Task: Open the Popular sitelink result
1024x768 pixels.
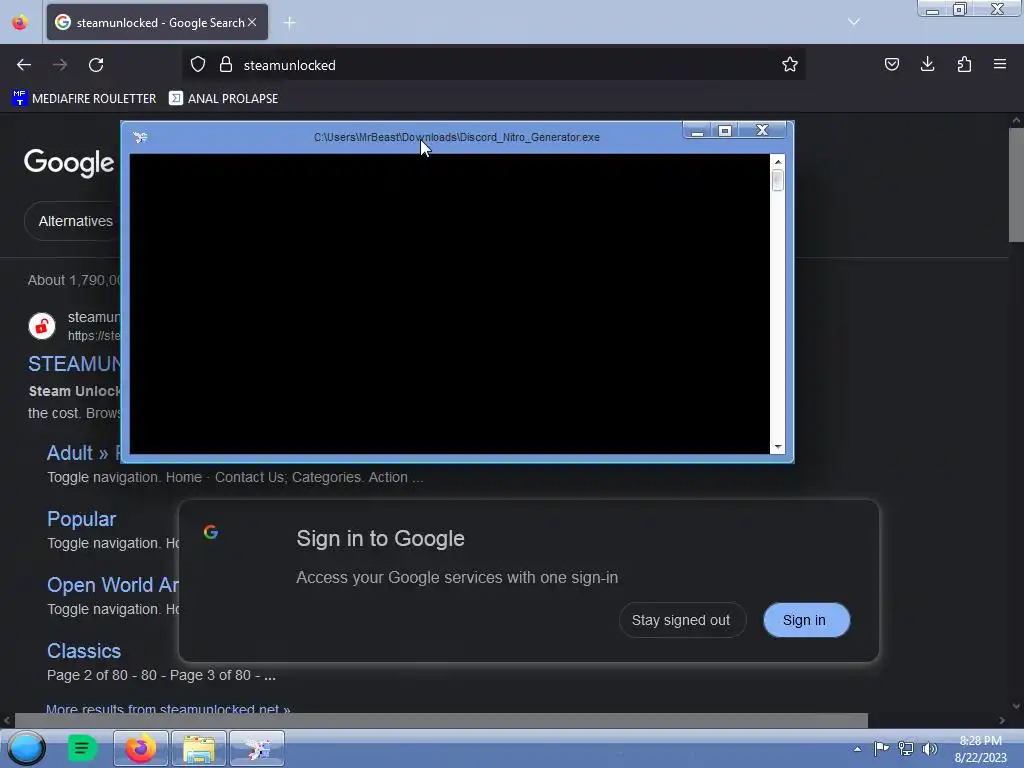Action: [x=82, y=519]
